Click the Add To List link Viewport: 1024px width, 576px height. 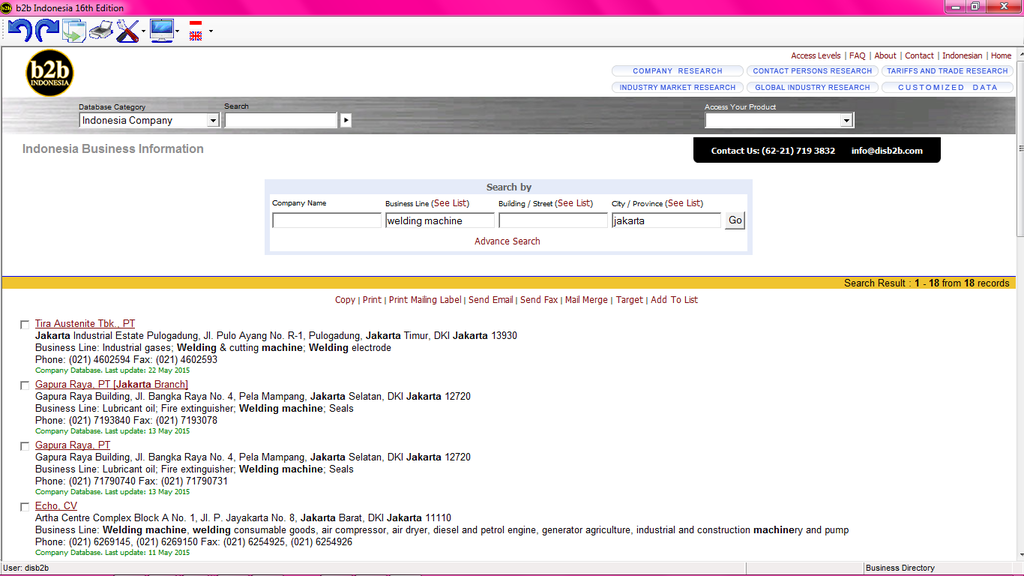click(674, 300)
